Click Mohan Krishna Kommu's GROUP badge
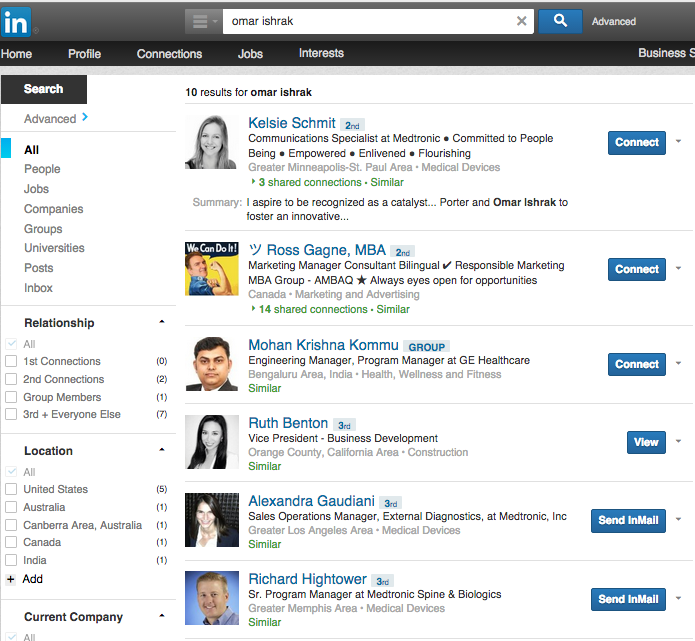Image resolution: width=695 pixels, height=641 pixels. click(426, 346)
